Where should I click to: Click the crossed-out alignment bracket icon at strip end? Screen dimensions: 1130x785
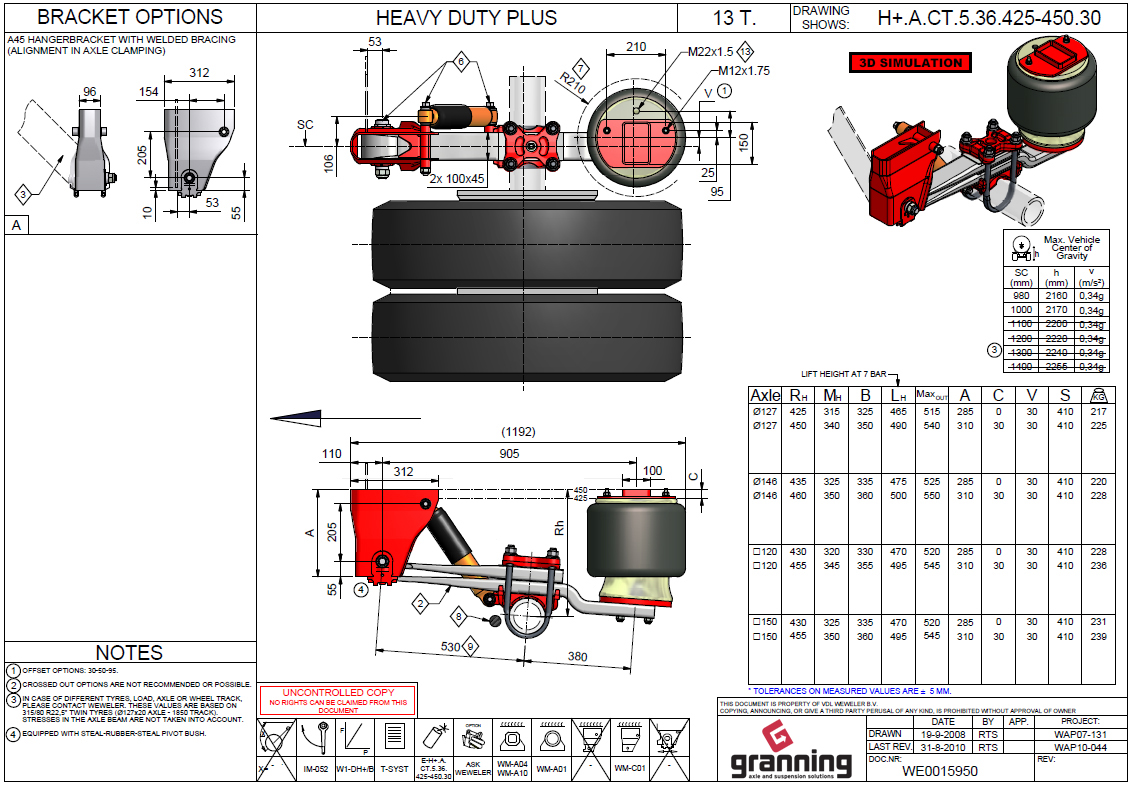669,740
